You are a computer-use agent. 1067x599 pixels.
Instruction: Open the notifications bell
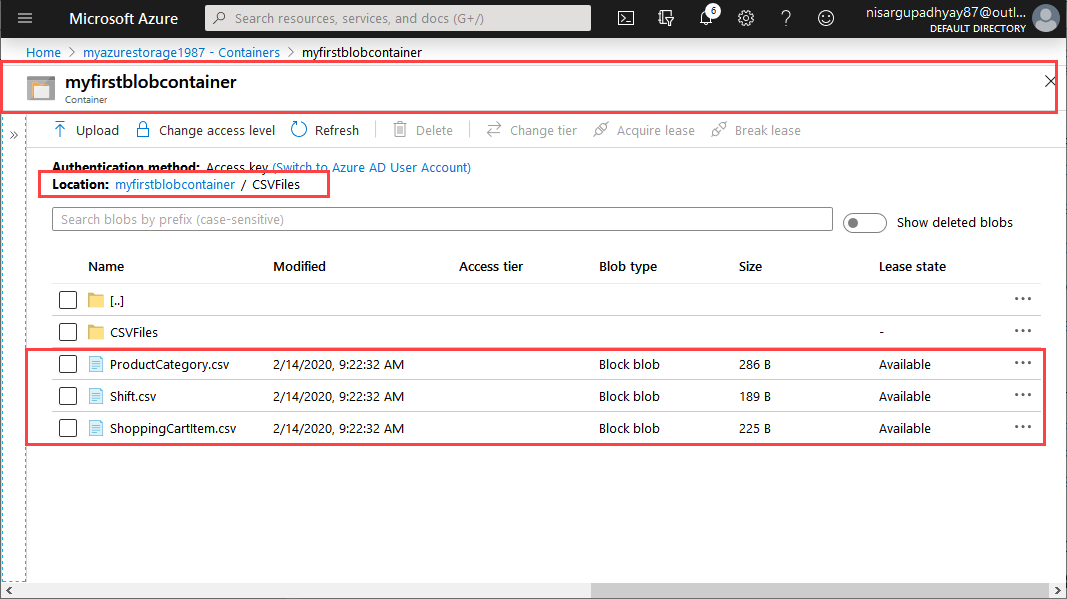(706, 18)
